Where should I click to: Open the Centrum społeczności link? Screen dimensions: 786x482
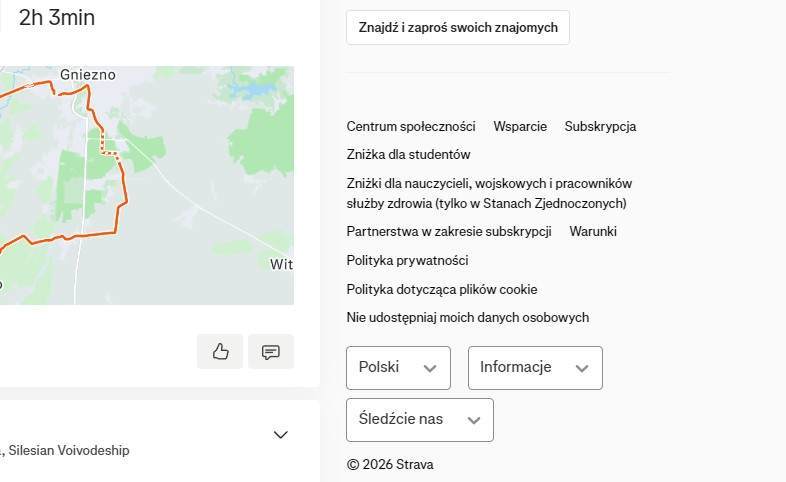[411, 127]
